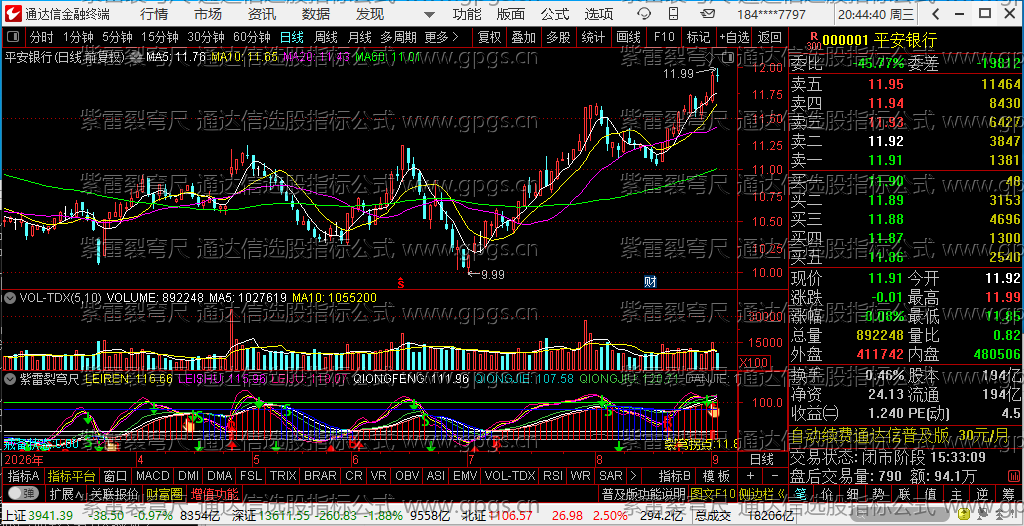Click the minus button next to 模板
The width and height of the screenshot is (1024, 526).
774,475
